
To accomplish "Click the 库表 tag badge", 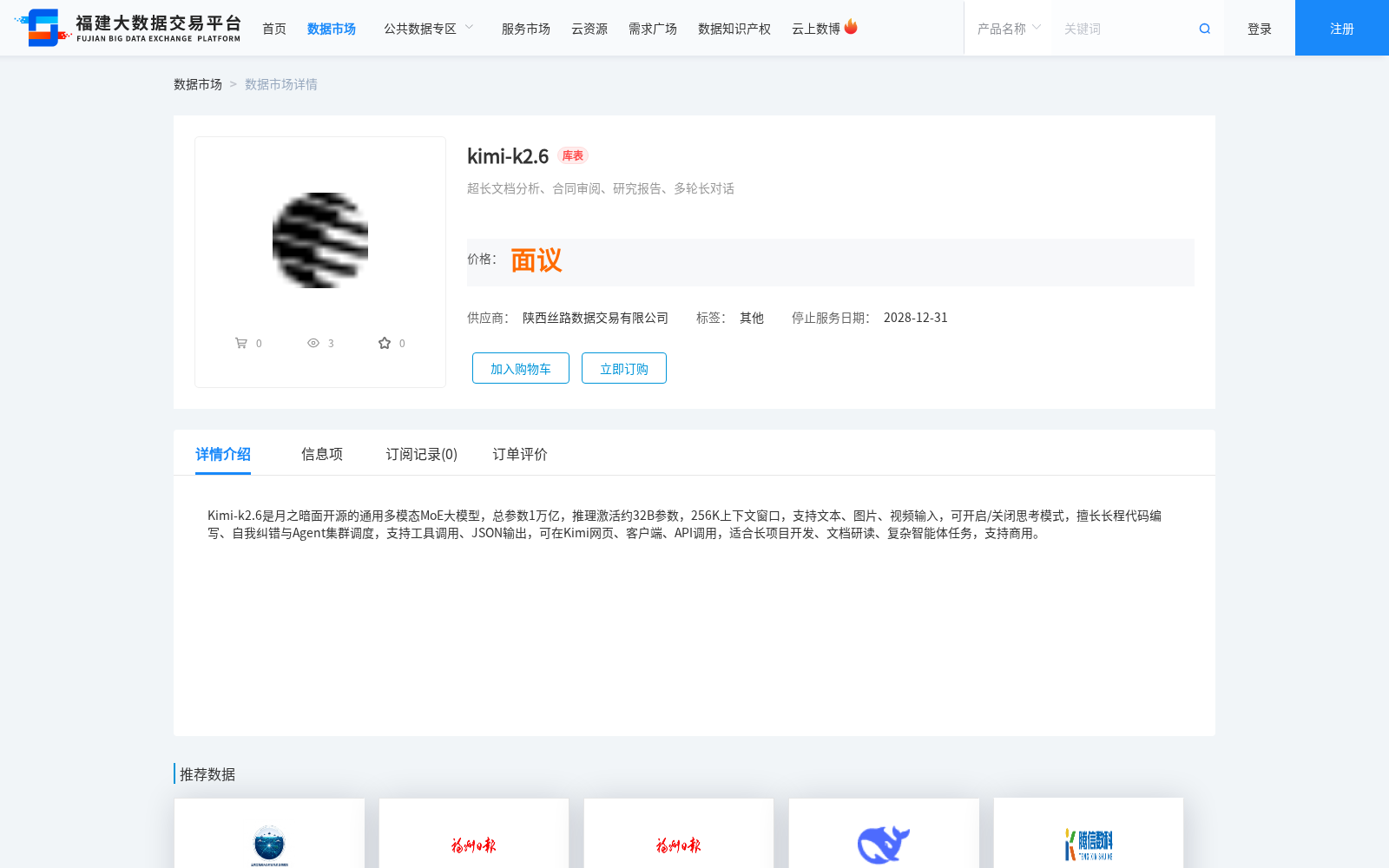I will coord(573,155).
